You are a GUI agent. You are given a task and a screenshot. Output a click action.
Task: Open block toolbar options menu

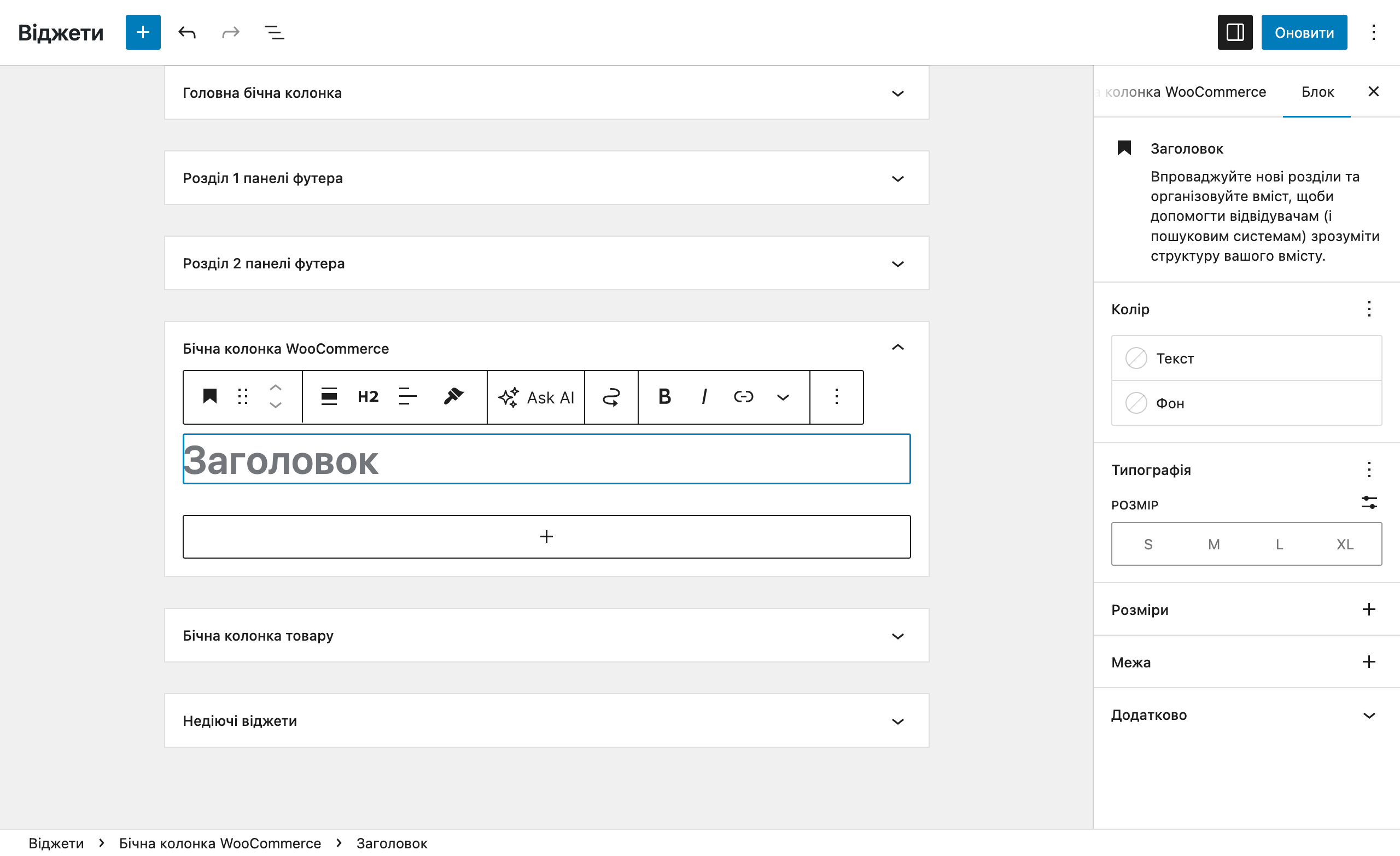click(836, 396)
